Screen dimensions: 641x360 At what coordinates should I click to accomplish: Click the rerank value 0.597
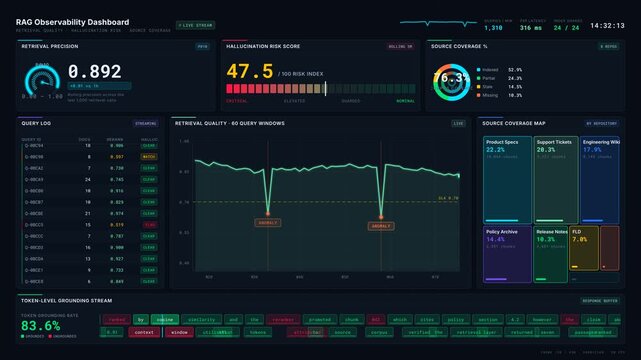coord(117,157)
